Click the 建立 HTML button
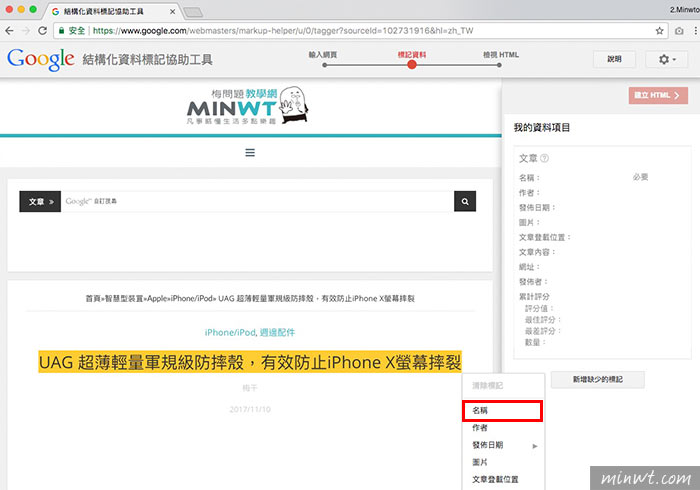This screenshot has width=700, height=490. coord(658,95)
